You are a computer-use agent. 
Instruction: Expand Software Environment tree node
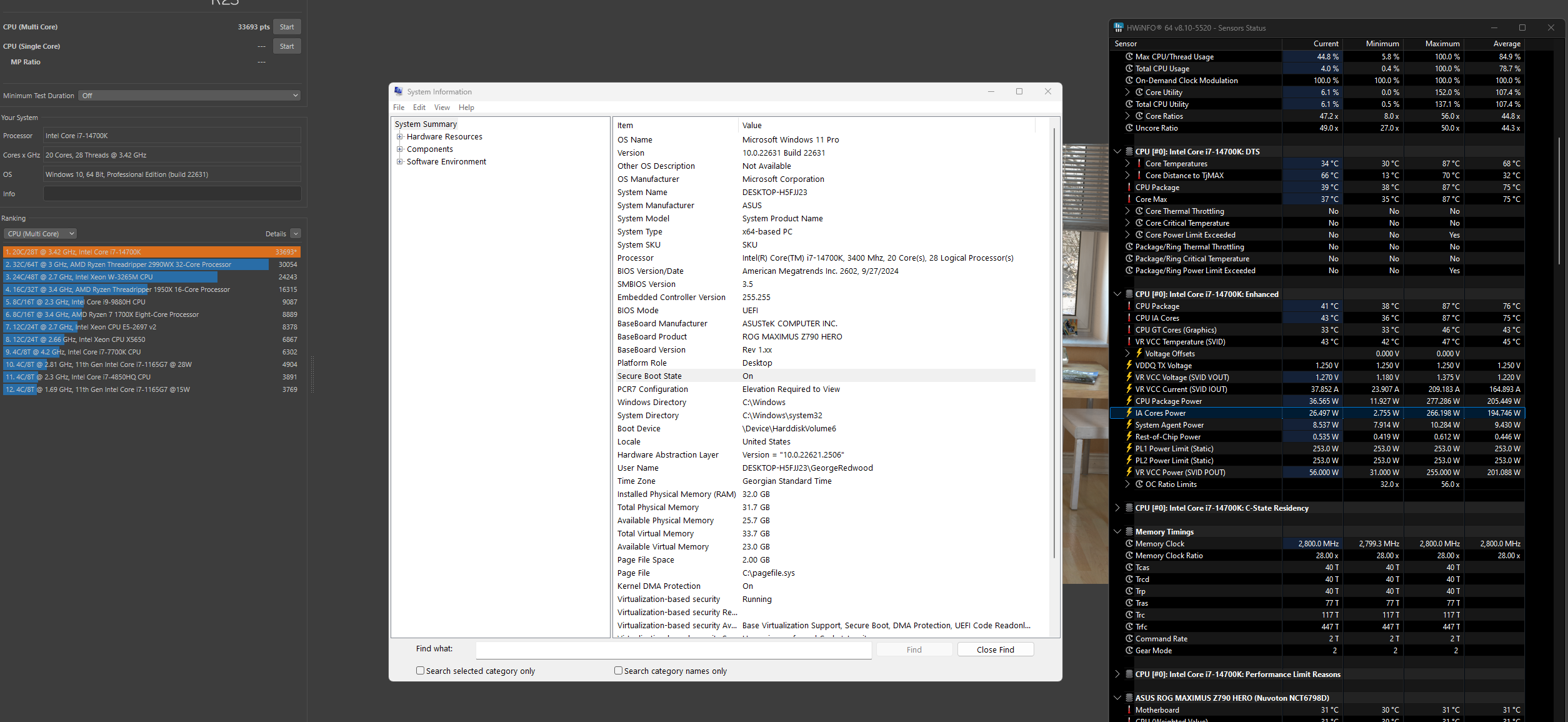tap(400, 161)
